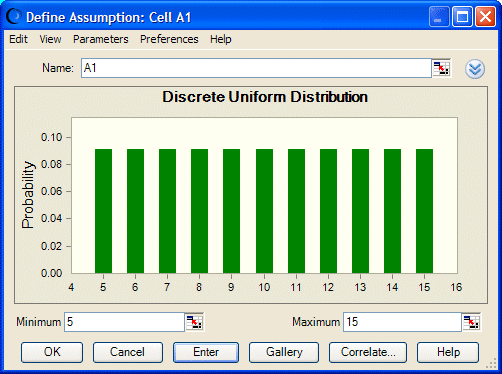The image size is (502, 374).
Task: Click the Discrete Uniform Distribution chart title
Action: point(265,97)
